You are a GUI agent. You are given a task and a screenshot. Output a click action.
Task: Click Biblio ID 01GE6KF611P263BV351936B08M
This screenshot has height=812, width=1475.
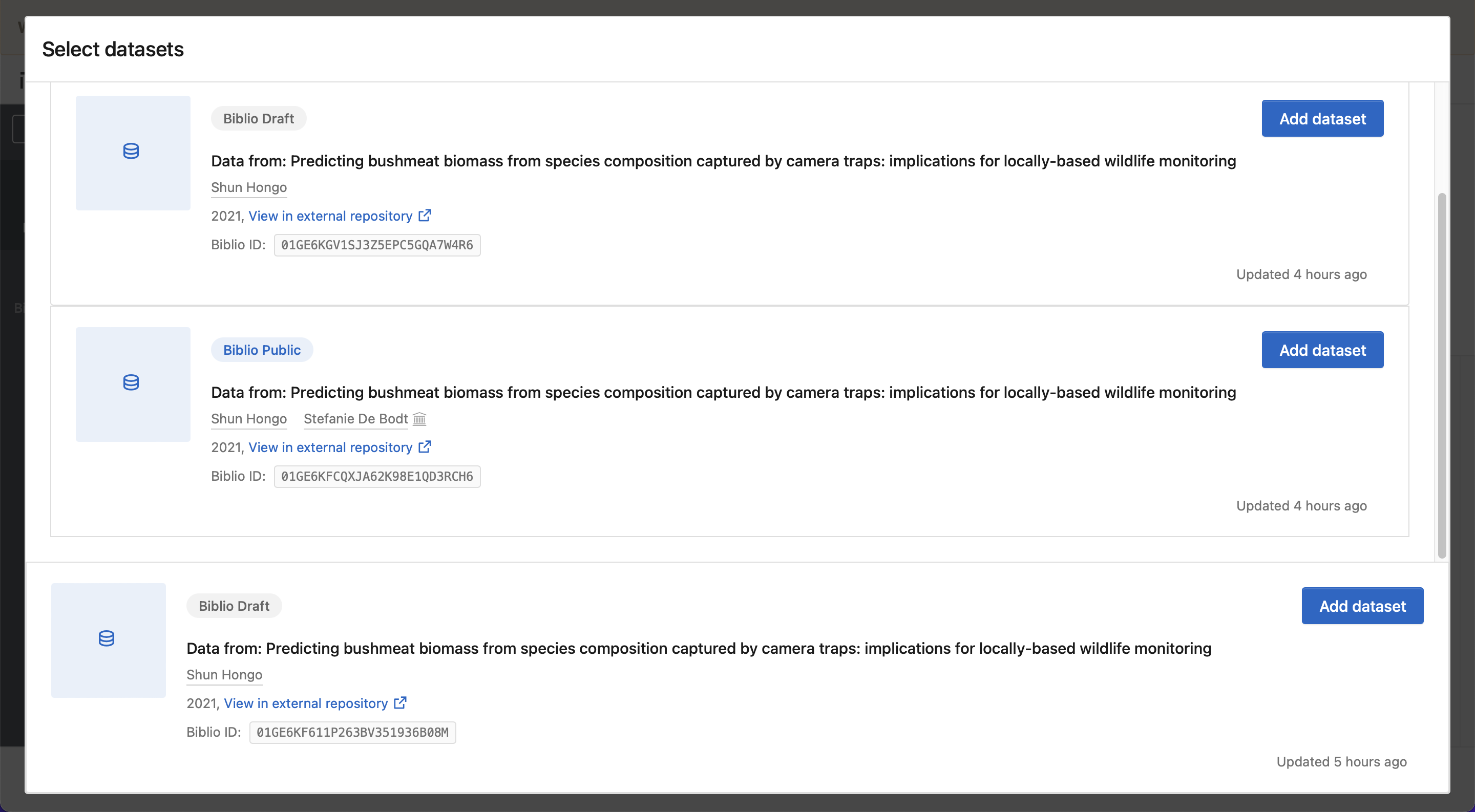tap(351, 732)
